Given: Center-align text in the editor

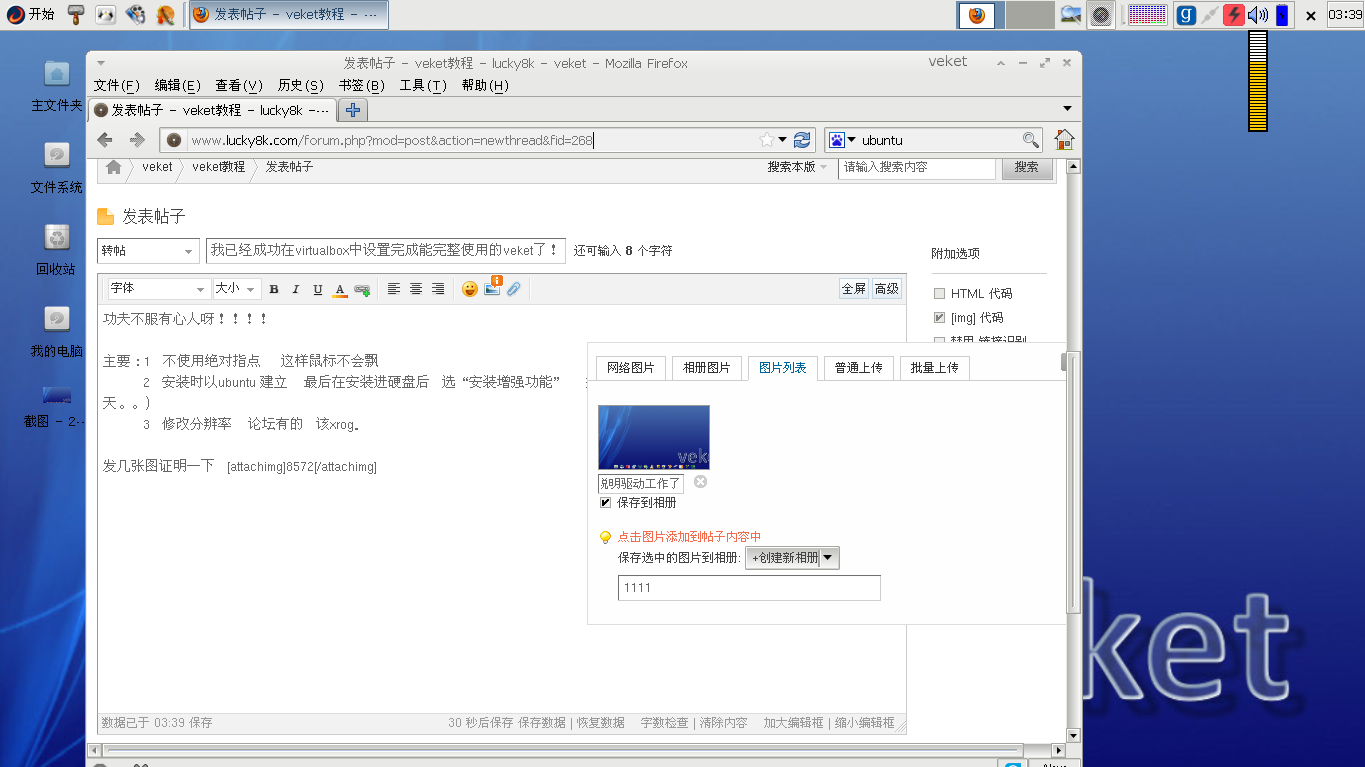Looking at the screenshot, I should pyautogui.click(x=416, y=289).
